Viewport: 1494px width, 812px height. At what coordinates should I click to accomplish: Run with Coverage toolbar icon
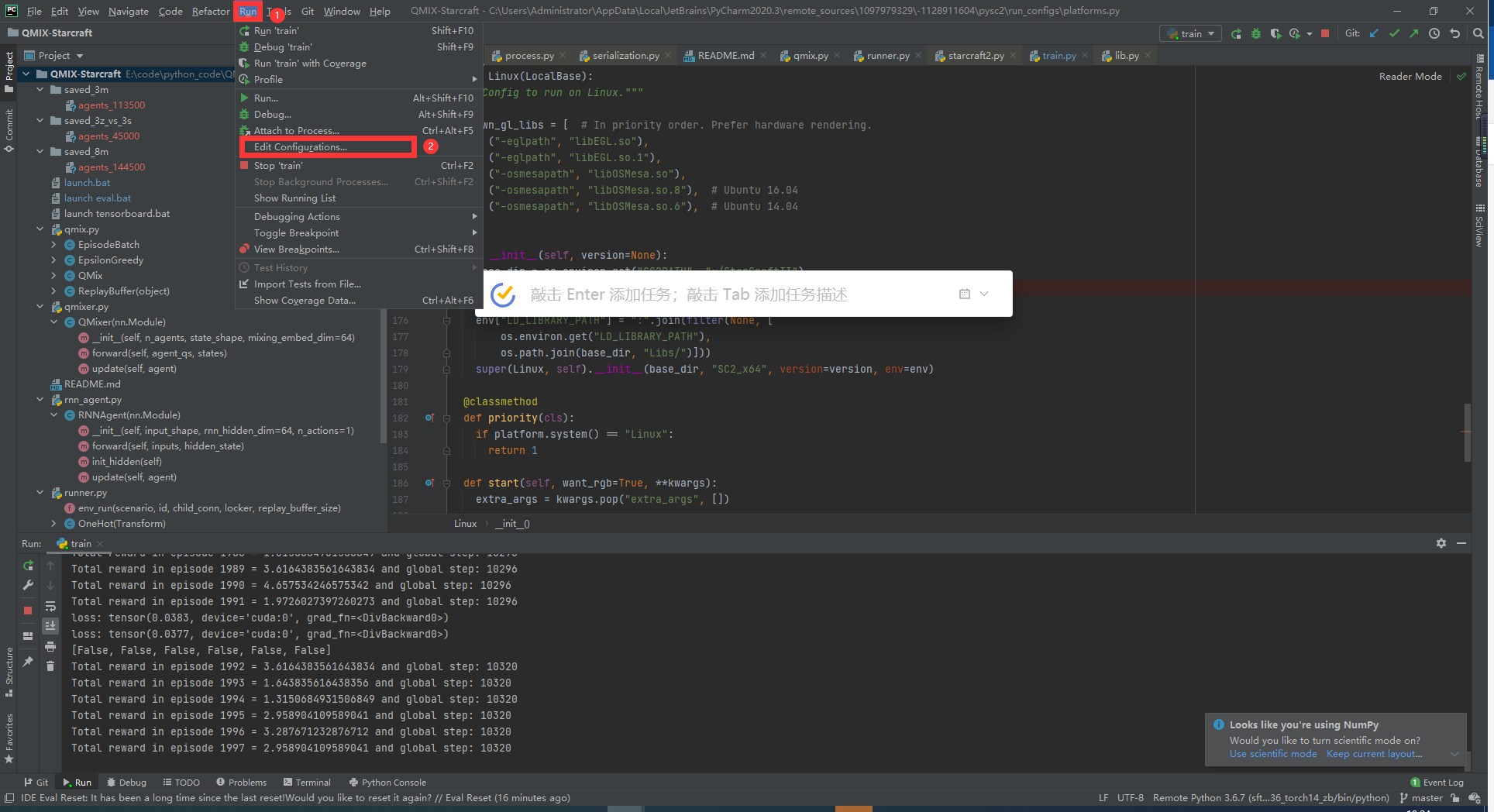(x=1275, y=33)
